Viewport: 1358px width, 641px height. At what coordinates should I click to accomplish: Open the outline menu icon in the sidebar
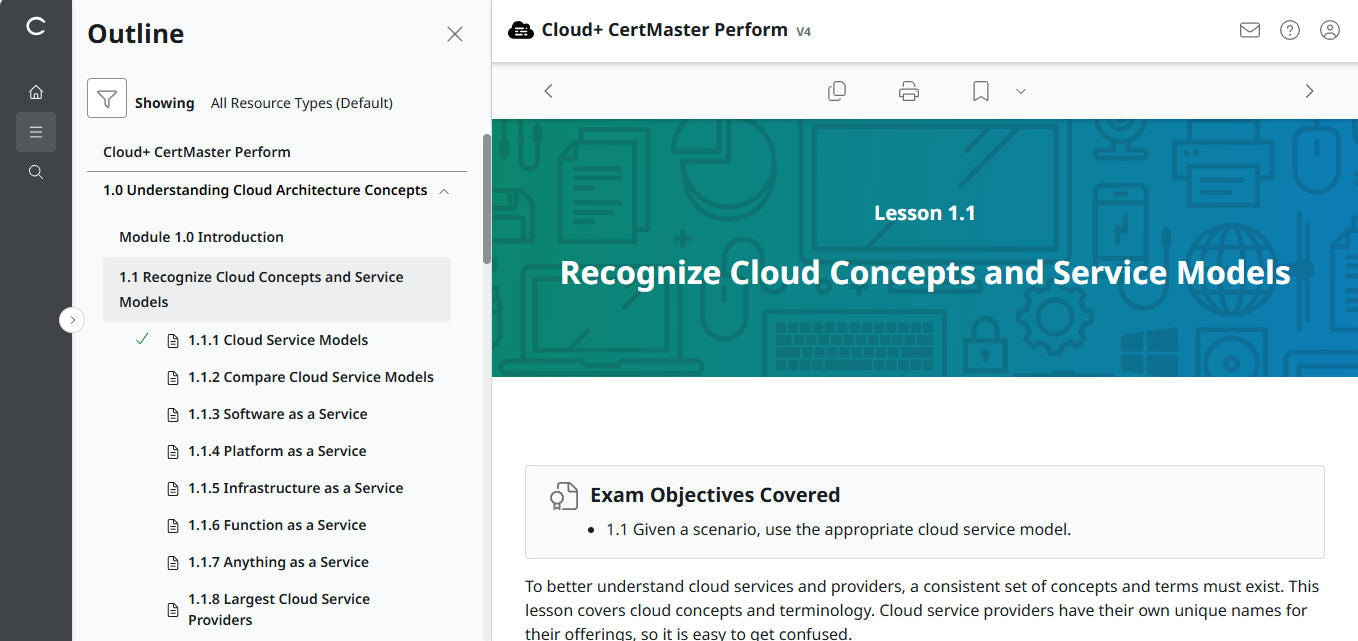(36, 131)
